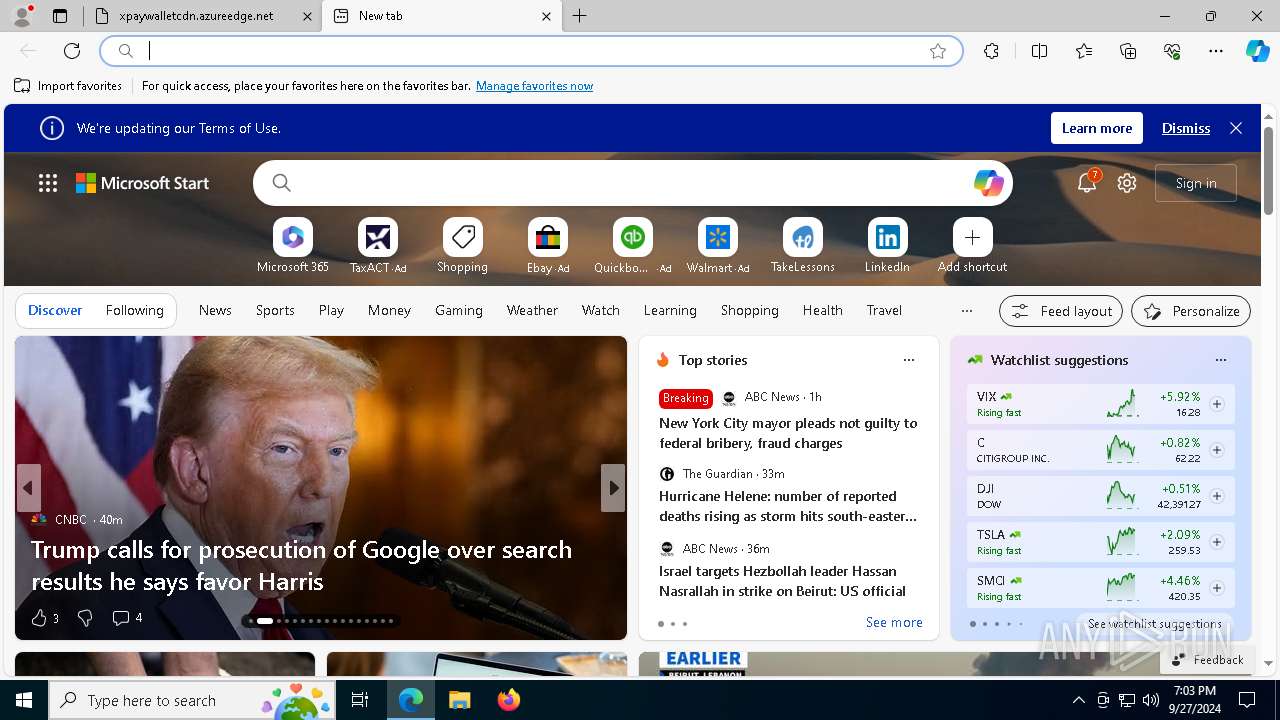Screen dimensions: 1280x720
Task: Open the browser profile icon
Action: 22,16
